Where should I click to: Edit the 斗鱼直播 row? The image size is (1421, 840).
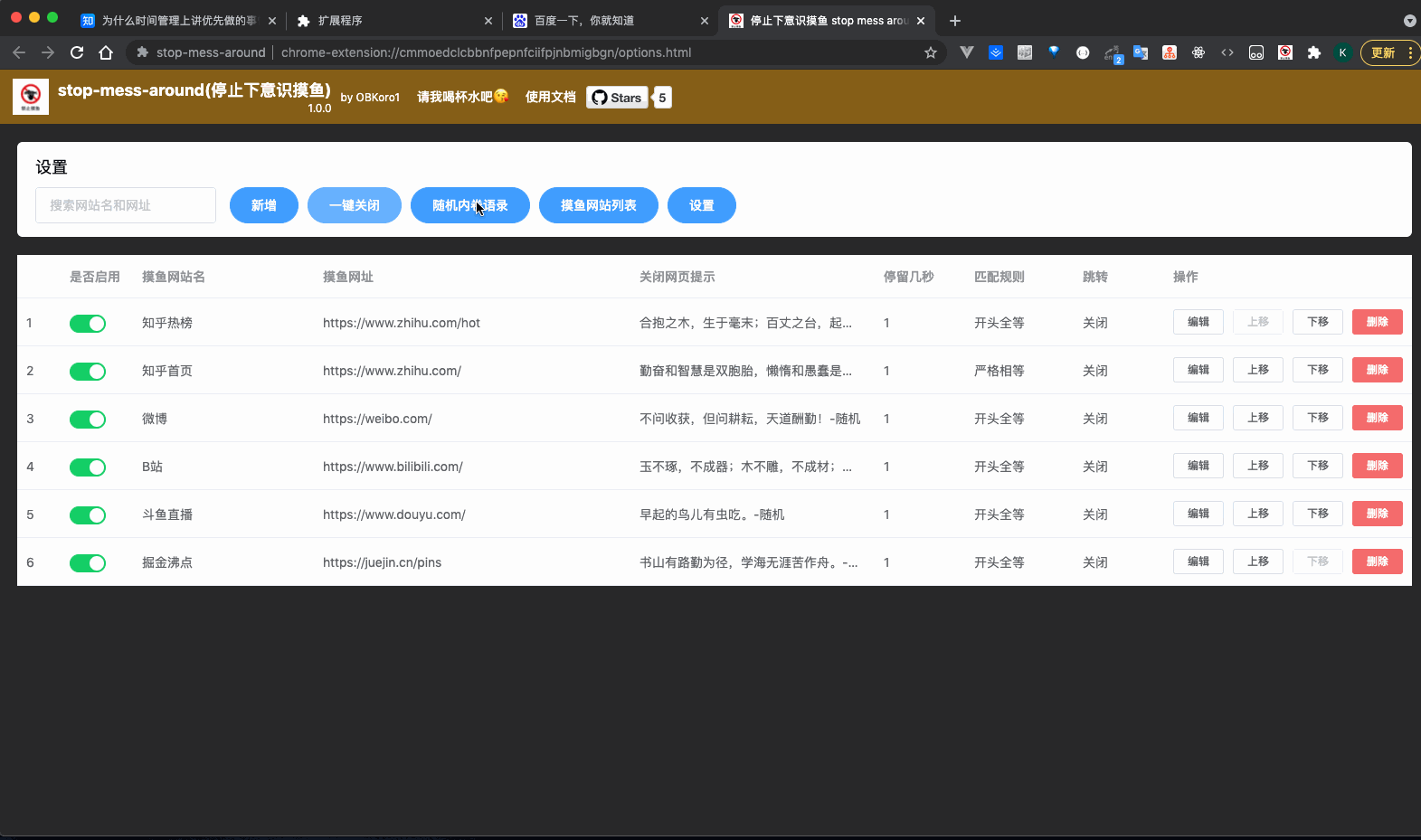click(x=1198, y=514)
